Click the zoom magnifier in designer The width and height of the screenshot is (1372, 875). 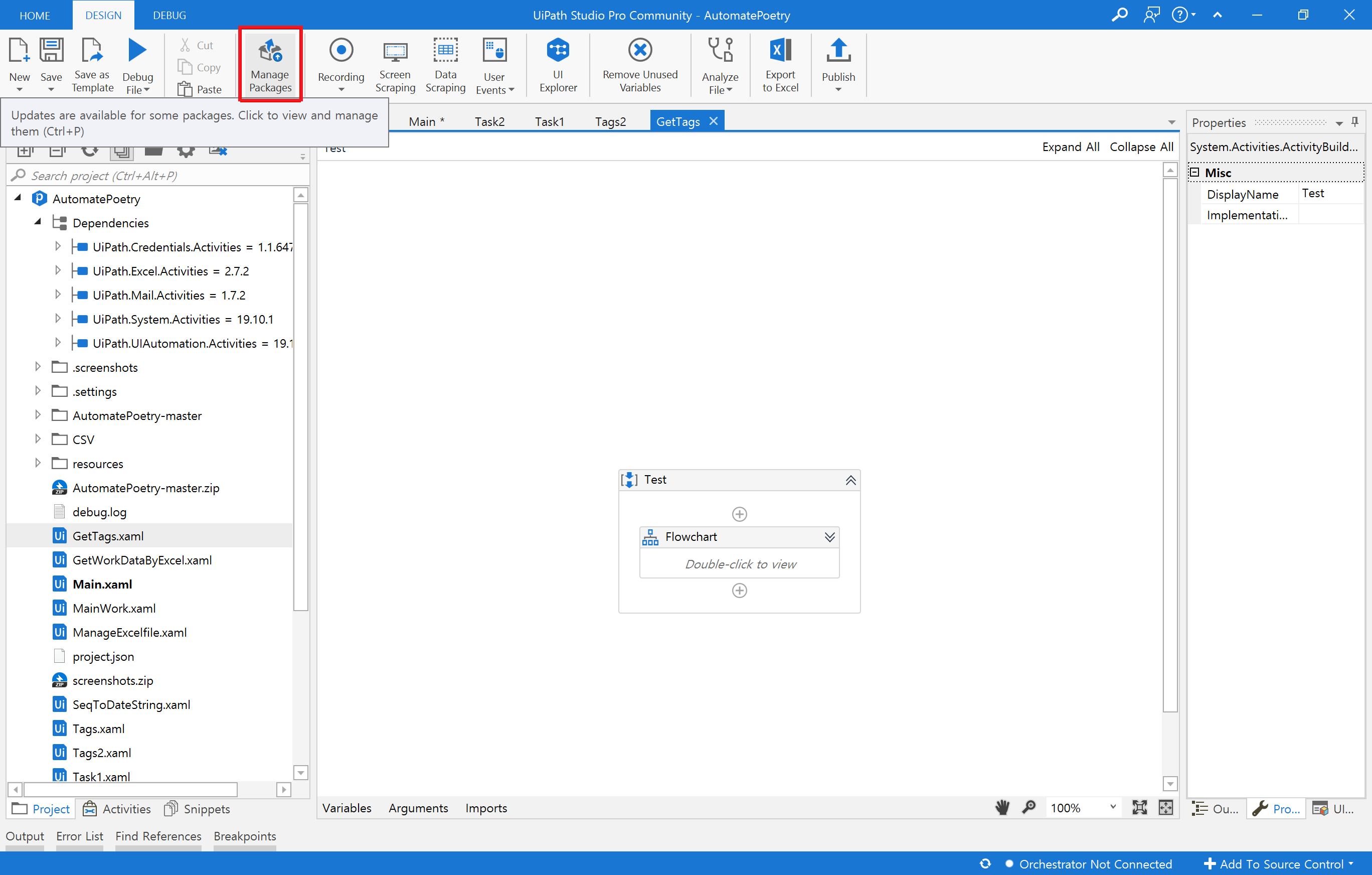click(1028, 807)
